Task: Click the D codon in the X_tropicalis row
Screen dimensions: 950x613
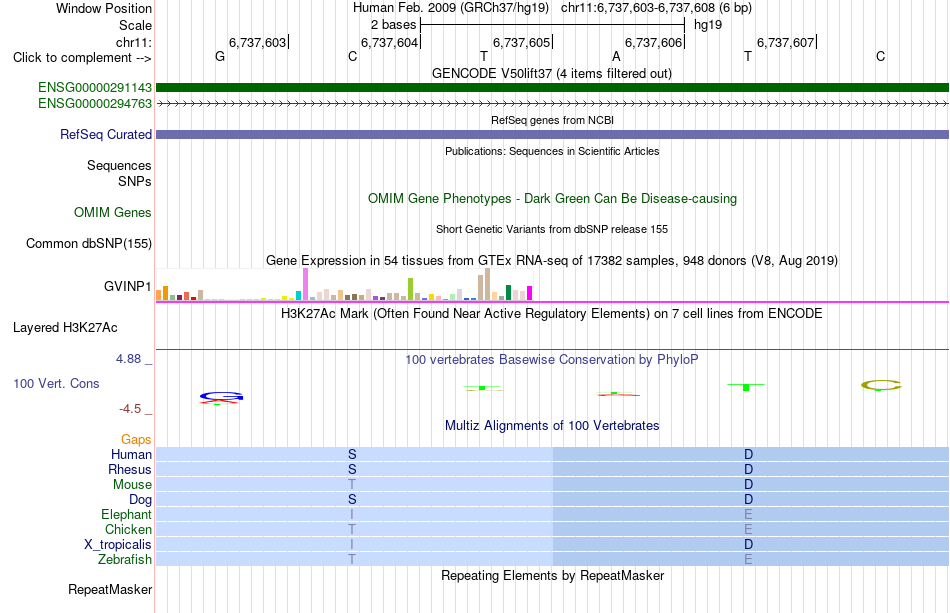Action: pyautogui.click(x=749, y=544)
